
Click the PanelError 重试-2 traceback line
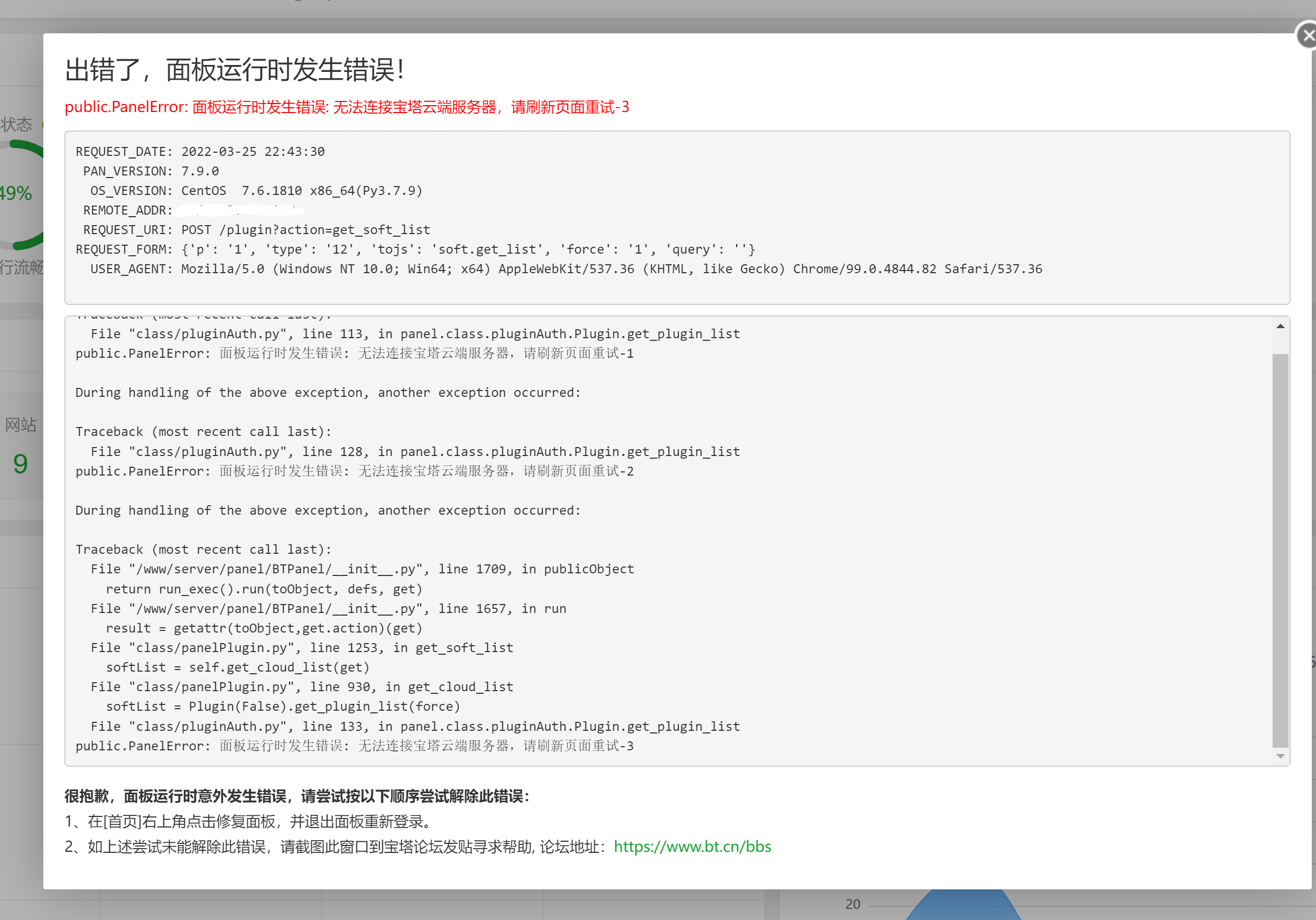point(355,471)
